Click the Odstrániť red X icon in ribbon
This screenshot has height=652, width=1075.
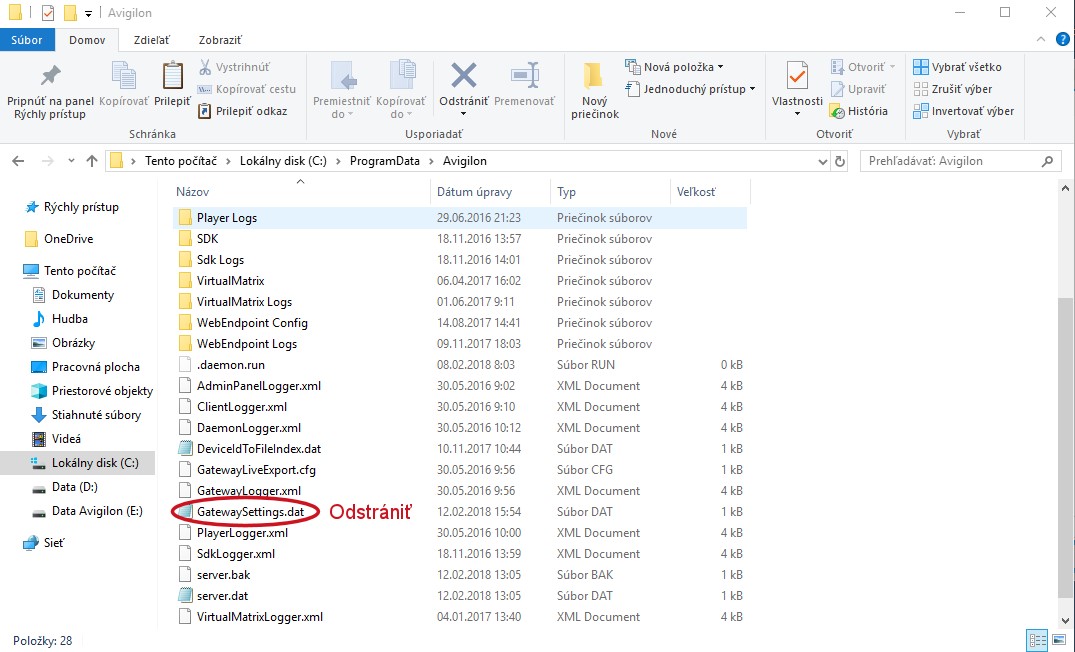click(463, 75)
